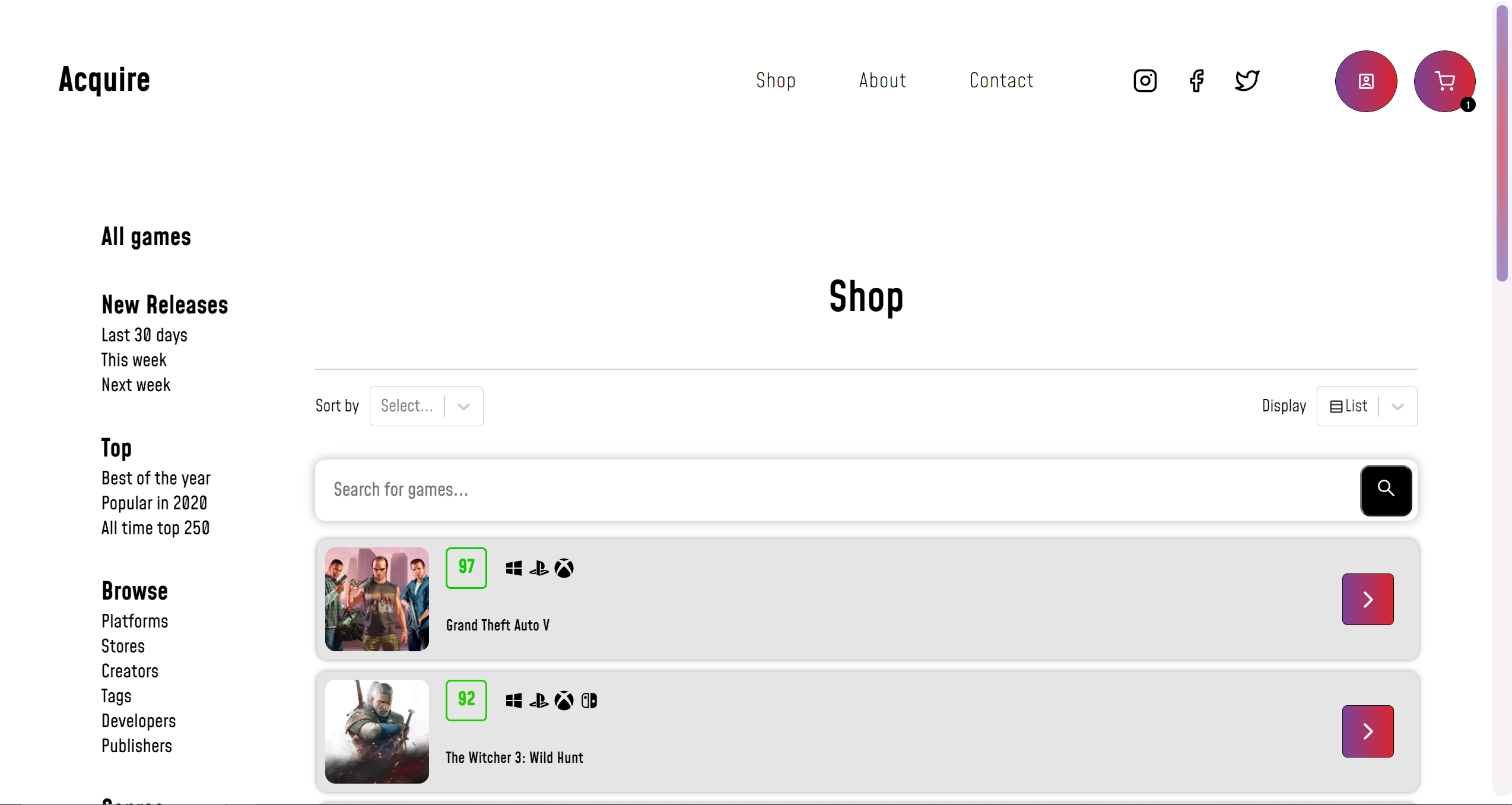The image size is (1512, 805).
Task: Select Best of the year
Action: click(x=155, y=478)
